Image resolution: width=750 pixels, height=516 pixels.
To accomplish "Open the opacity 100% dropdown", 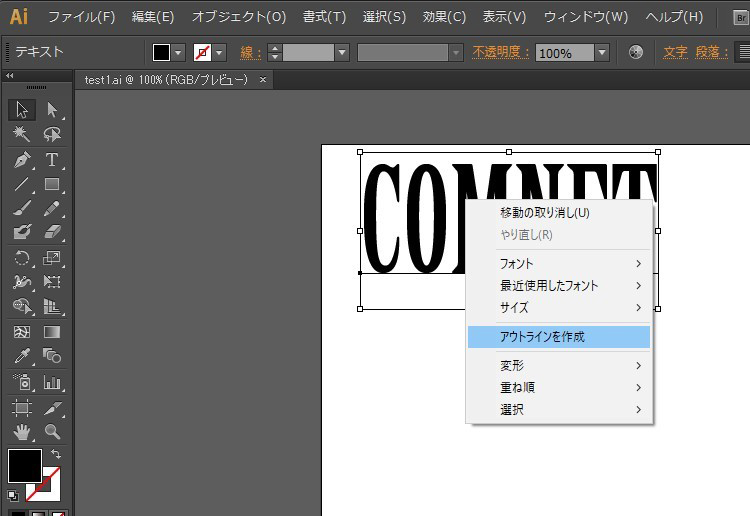I will pyautogui.click(x=602, y=52).
